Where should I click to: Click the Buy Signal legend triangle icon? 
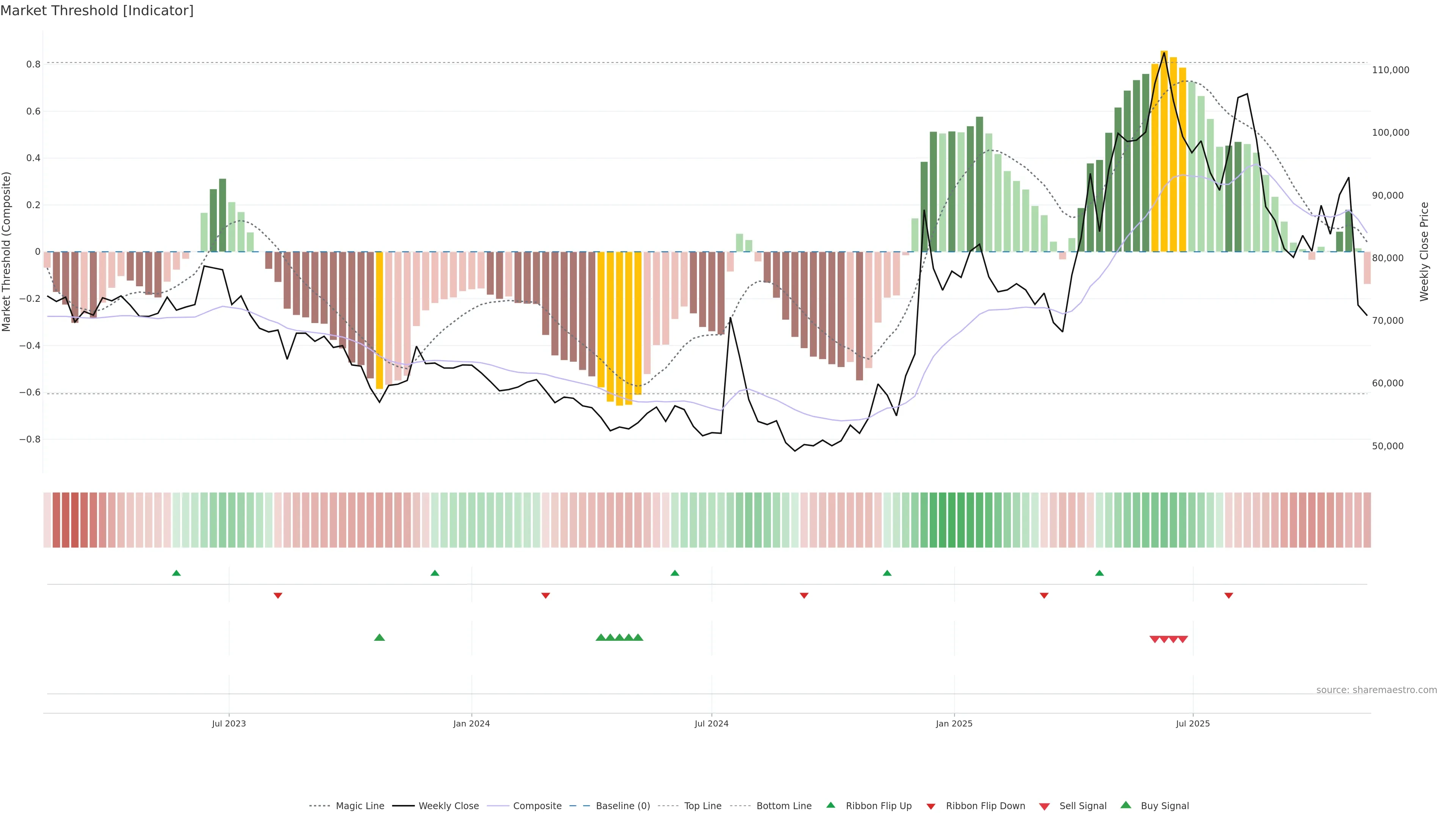[1126, 805]
